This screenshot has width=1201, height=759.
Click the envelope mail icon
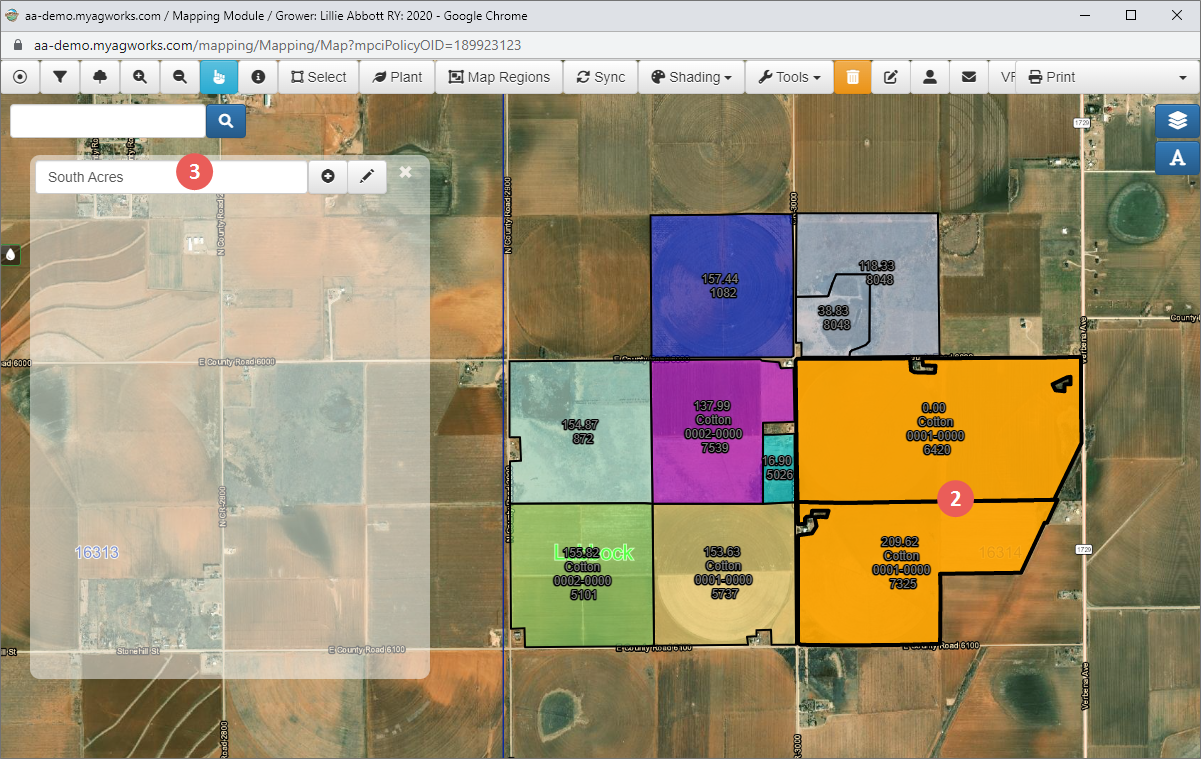click(969, 77)
